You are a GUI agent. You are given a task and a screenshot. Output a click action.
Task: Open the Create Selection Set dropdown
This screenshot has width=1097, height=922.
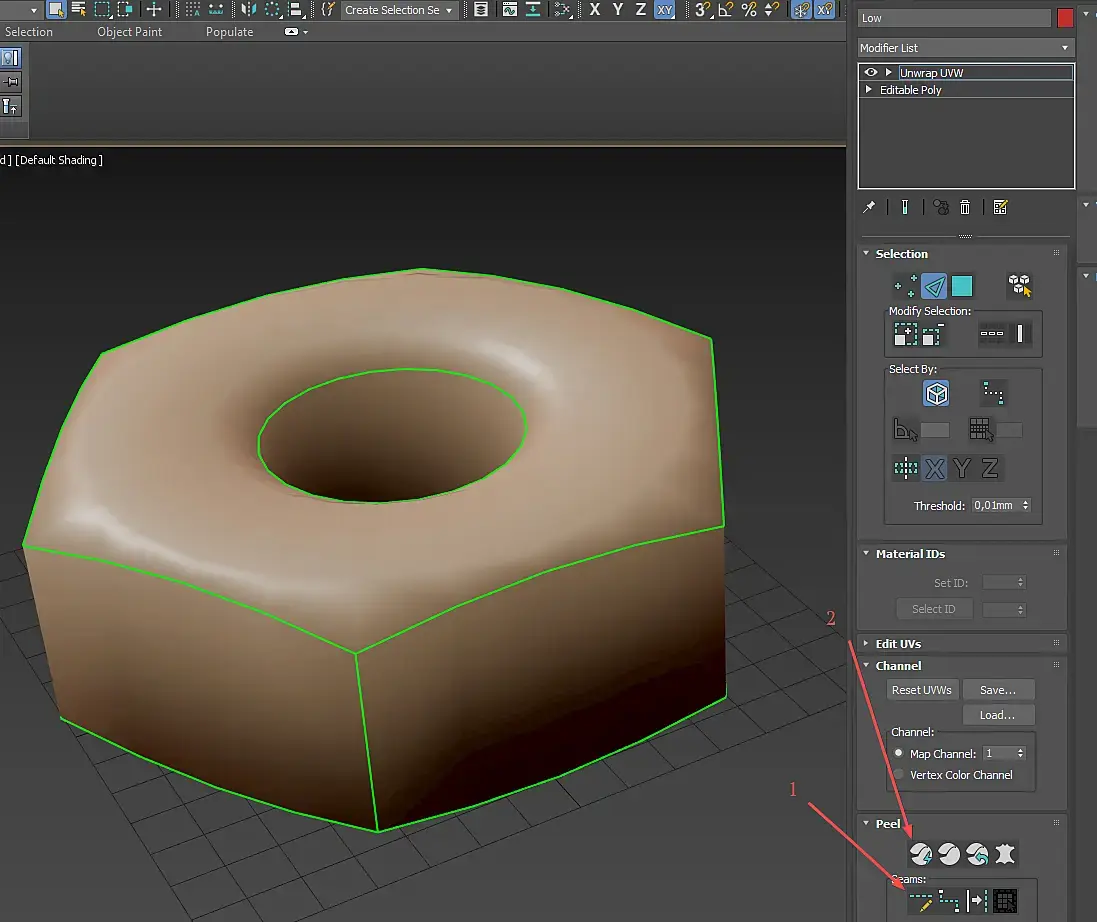399,10
